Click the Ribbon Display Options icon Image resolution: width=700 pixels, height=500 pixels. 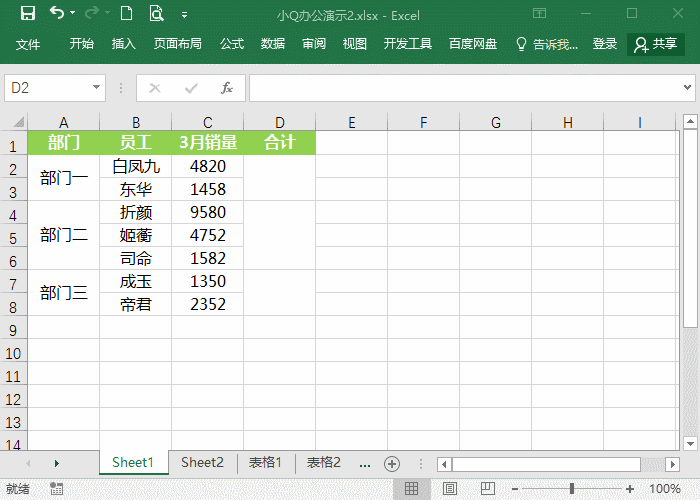(539, 13)
